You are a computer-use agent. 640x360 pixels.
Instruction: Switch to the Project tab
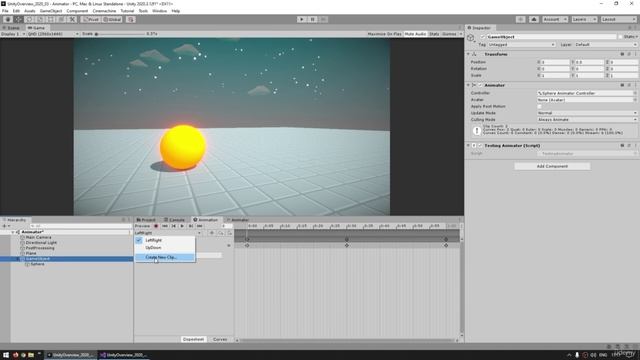[146, 220]
